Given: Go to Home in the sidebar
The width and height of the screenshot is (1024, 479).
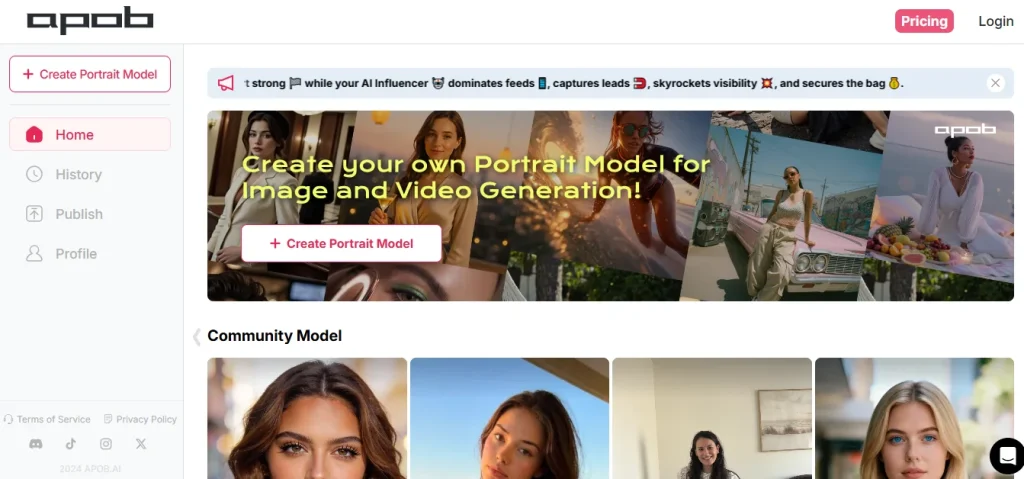Looking at the screenshot, I should pyautogui.click(x=89, y=135).
